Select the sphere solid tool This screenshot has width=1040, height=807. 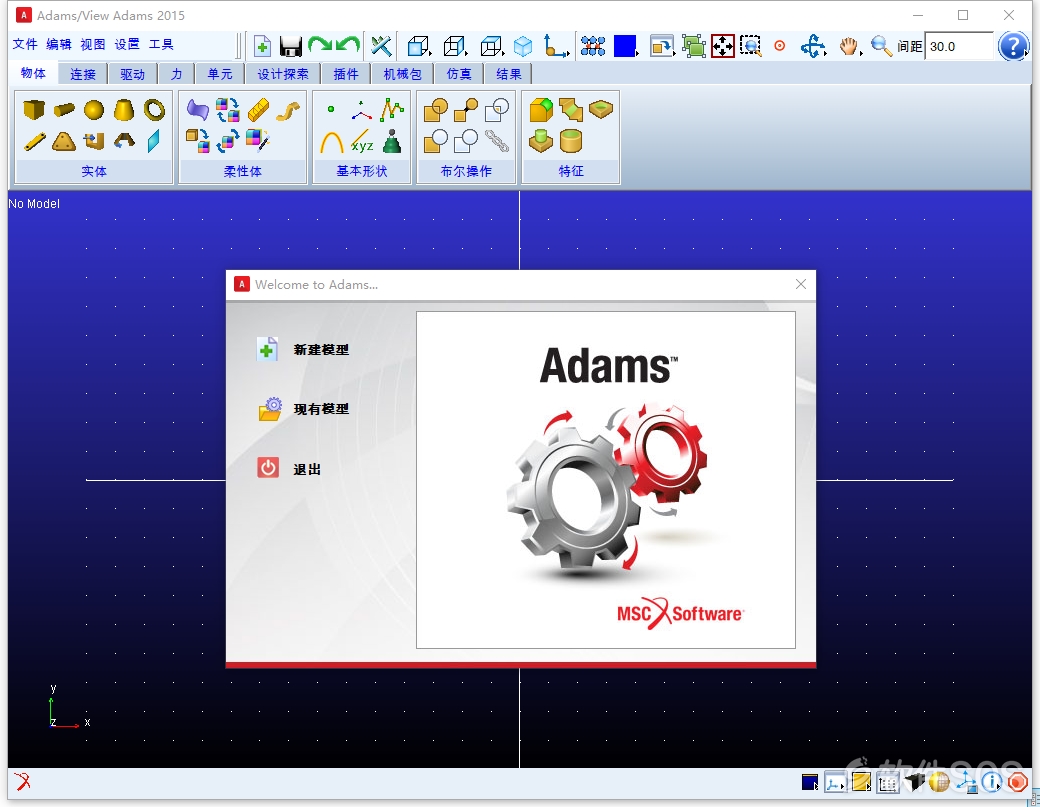94,109
